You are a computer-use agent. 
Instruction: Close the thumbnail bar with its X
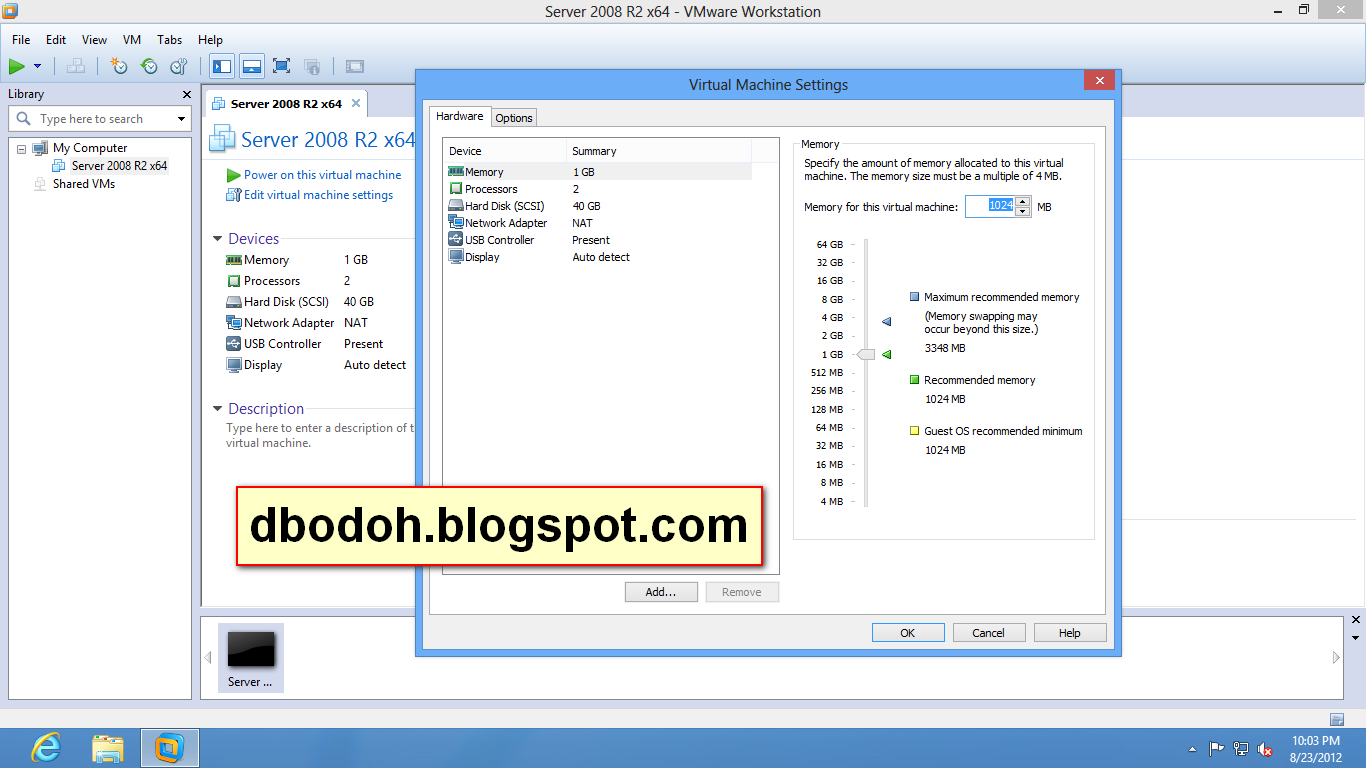[x=1356, y=621]
